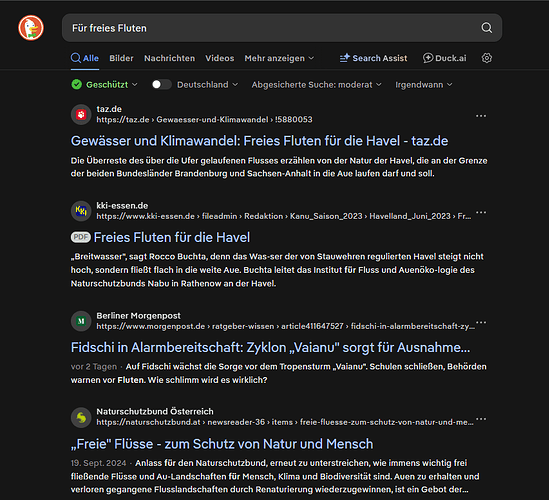Open the three-dot menu for the taz.de result
The height and width of the screenshot is (500, 549).
(x=481, y=116)
